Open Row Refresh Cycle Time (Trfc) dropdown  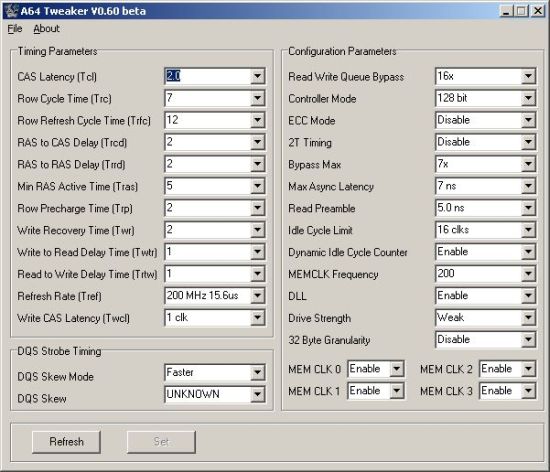point(257,120)
